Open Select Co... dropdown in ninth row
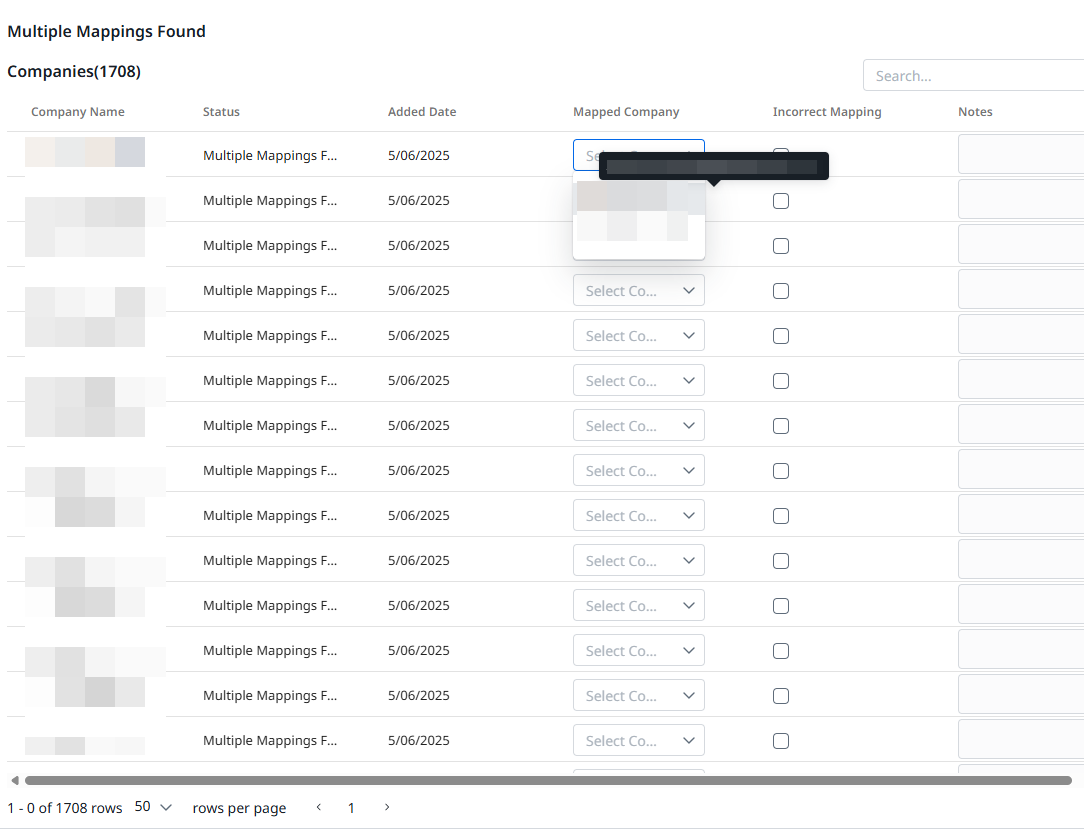 (x=639, y=515)
